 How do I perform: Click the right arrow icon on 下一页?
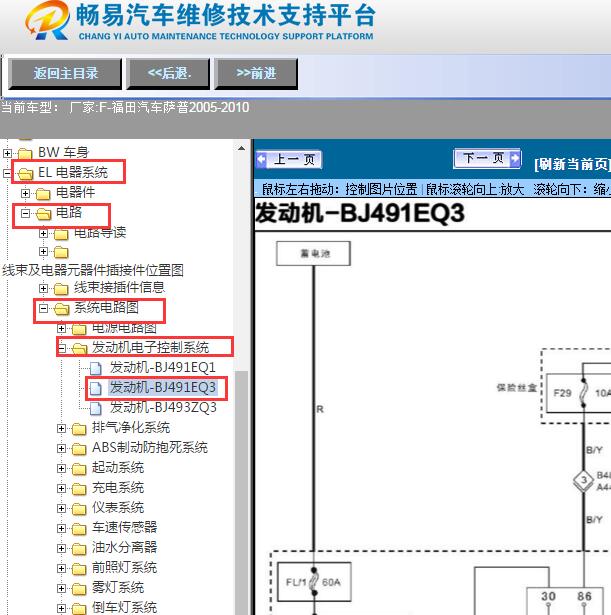(x=515, y=158)
